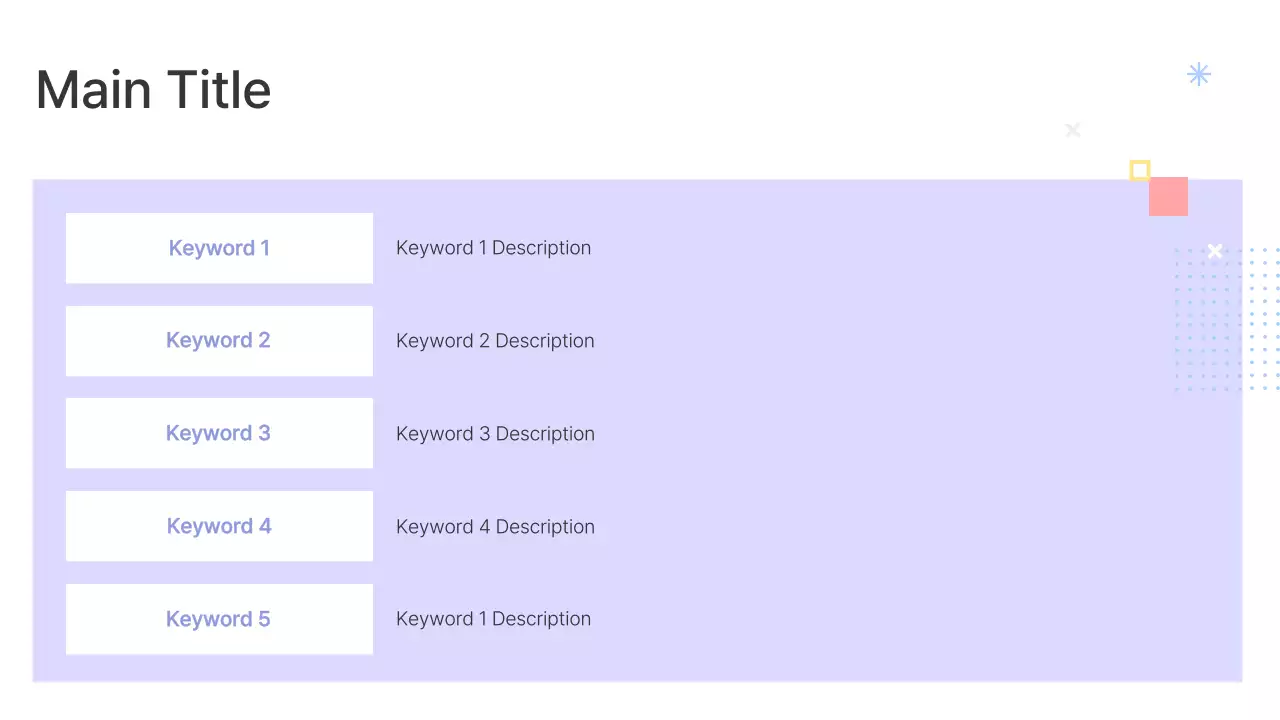Viewport: 1280px width, 720px height.
Task: Select the Keyword 2 Description text
Action: [495, 341]
